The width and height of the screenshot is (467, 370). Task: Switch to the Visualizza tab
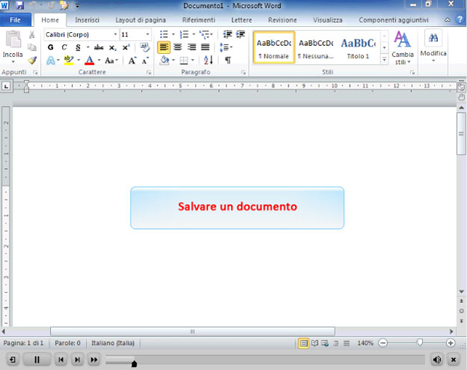pyautogui.click(x=328, y=20)
